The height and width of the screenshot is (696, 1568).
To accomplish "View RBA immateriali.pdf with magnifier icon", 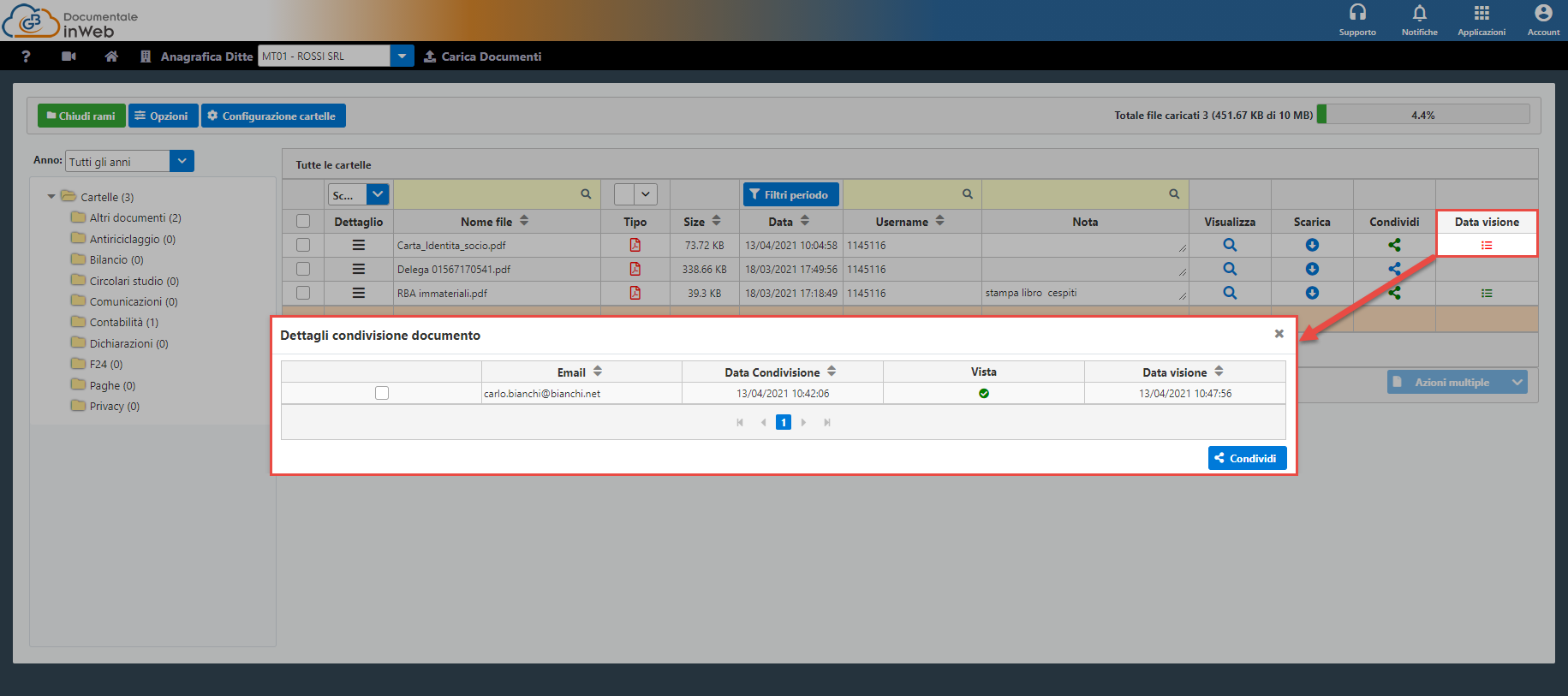I will pyautogui.click(x=1230, y=293).
